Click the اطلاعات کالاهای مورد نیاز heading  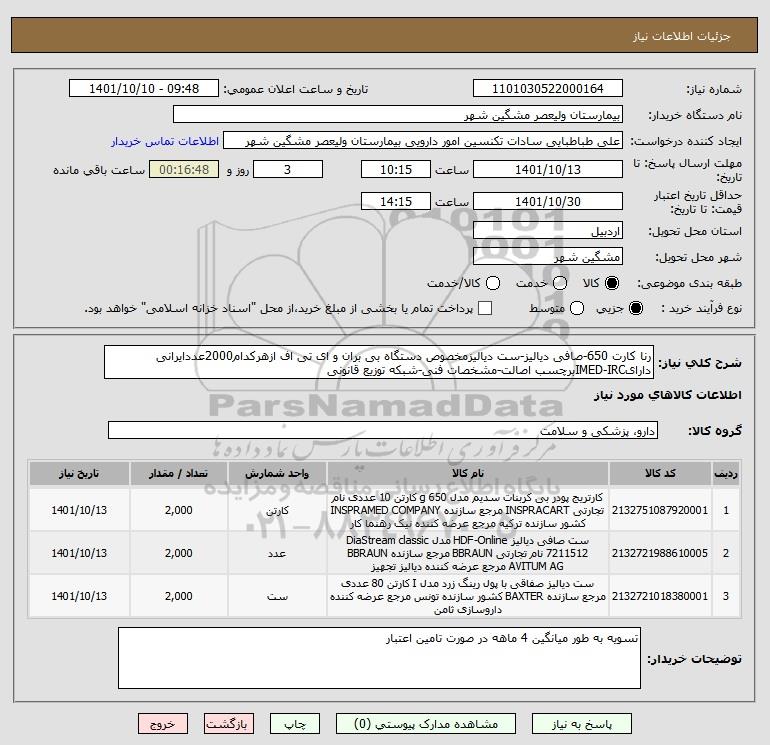668,395
